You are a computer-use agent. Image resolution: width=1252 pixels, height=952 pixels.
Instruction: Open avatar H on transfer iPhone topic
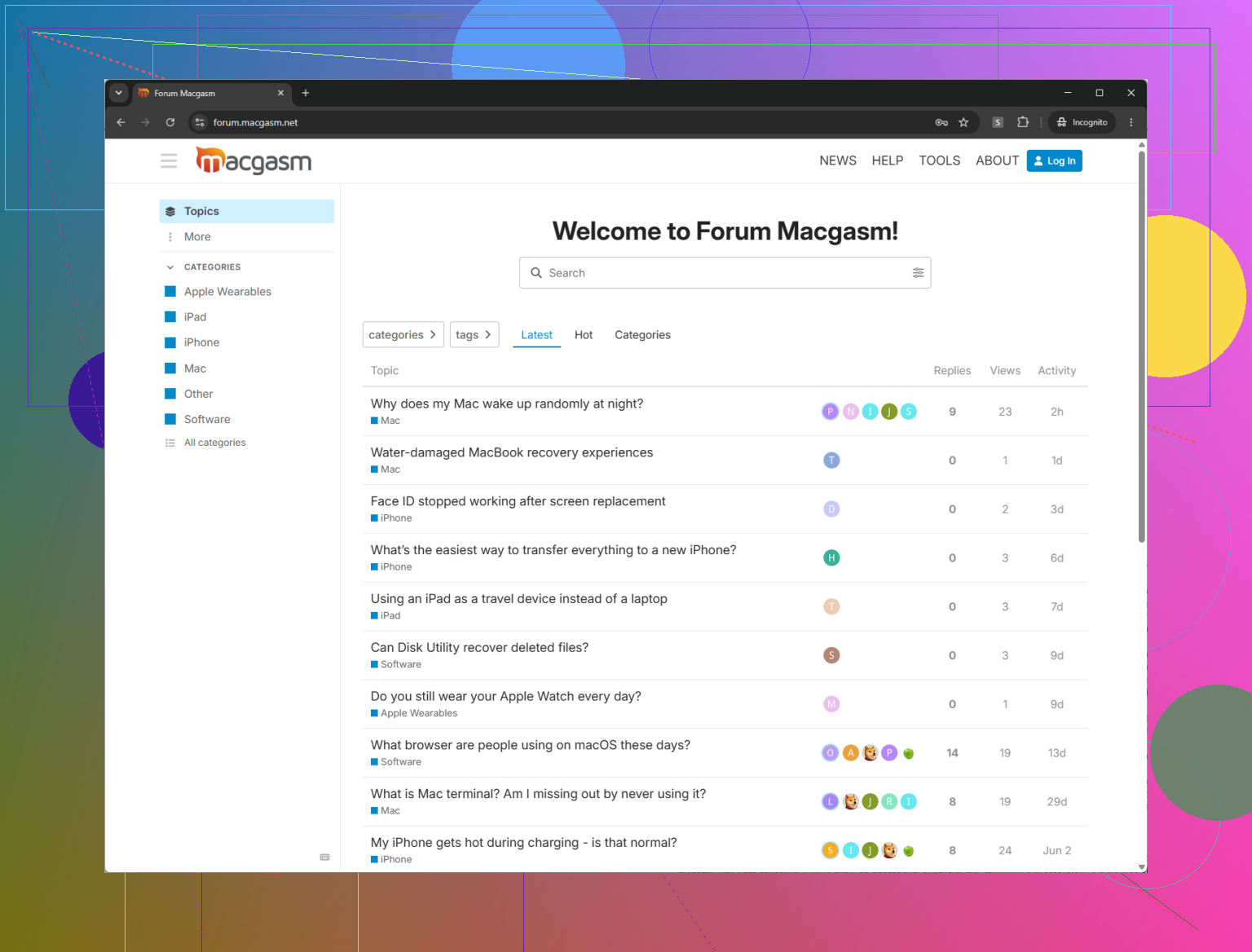(x=831, y=558)
